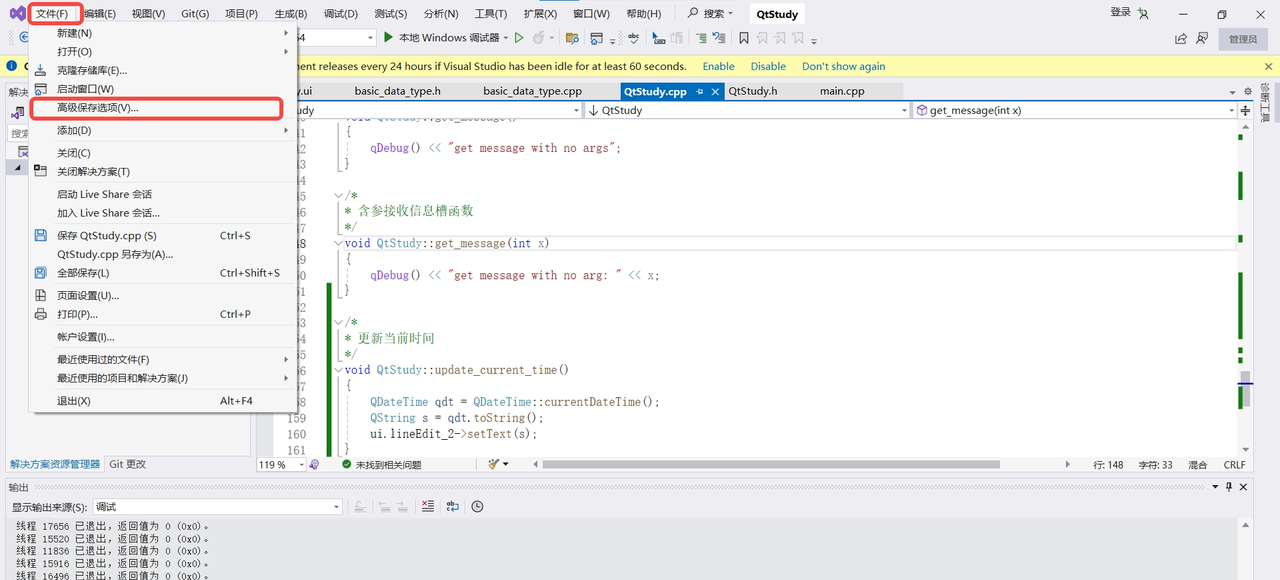
Task: Toggle pin on the QtStudy.cpp tab
Action: tap(700, 91)
